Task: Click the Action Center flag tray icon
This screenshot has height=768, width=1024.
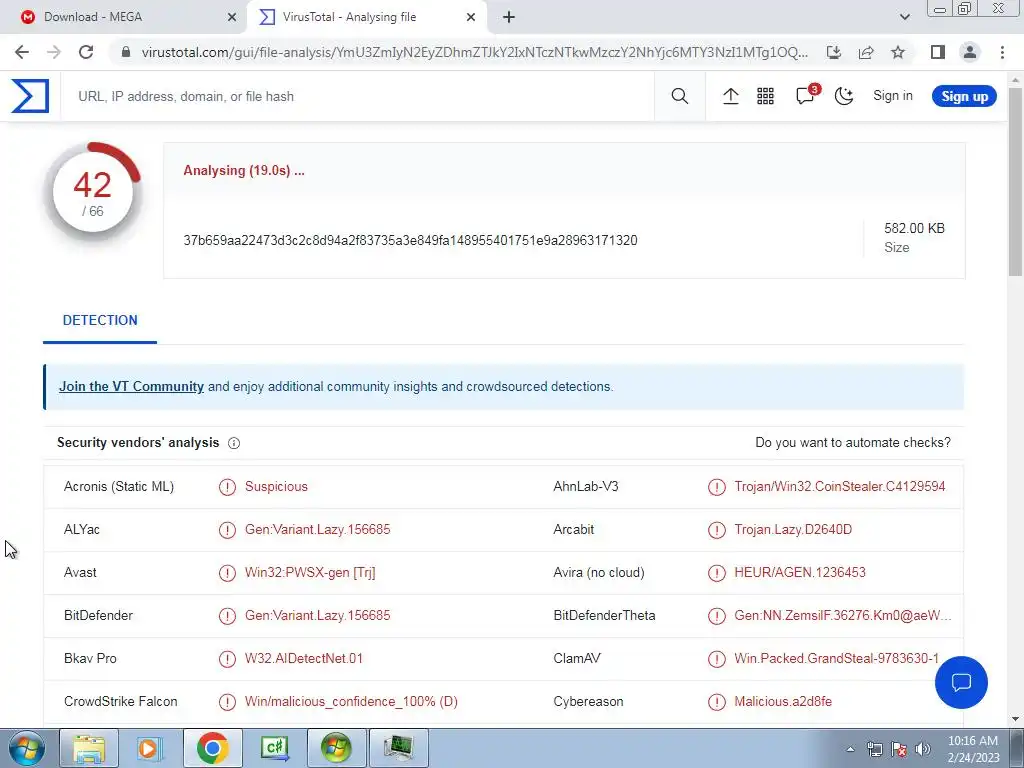Action: coord(899,749)
